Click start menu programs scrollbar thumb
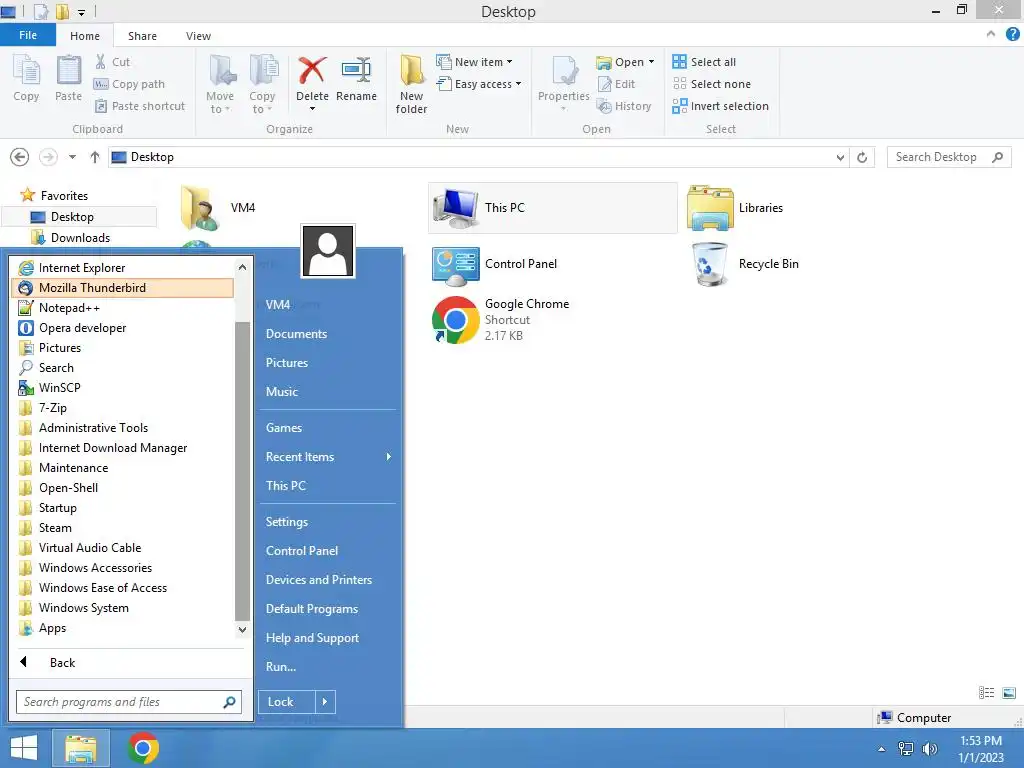Viewport: 1024px width, 768px height. 242,471
